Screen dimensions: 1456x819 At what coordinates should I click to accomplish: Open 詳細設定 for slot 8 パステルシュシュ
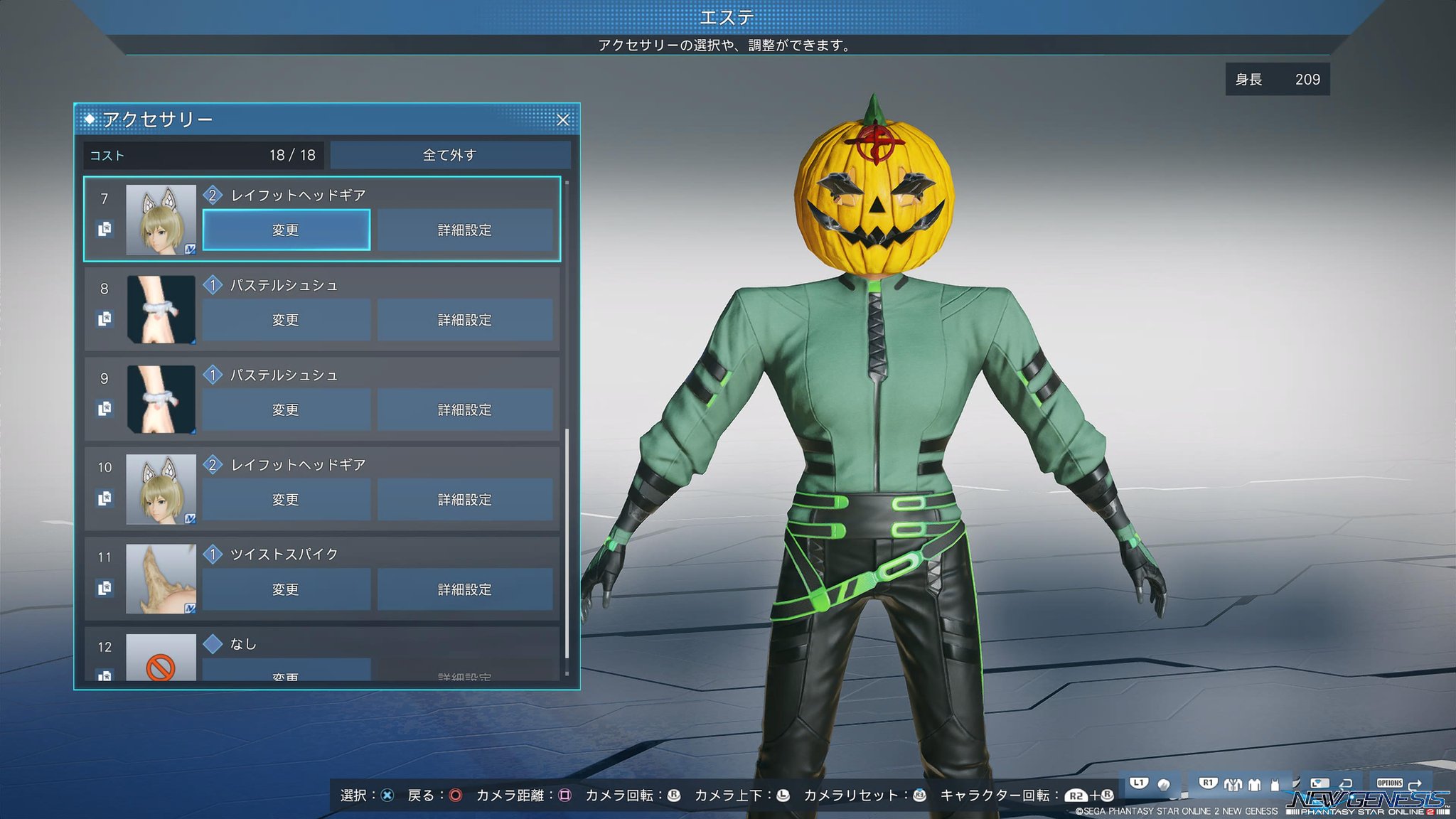pos(464,320)
